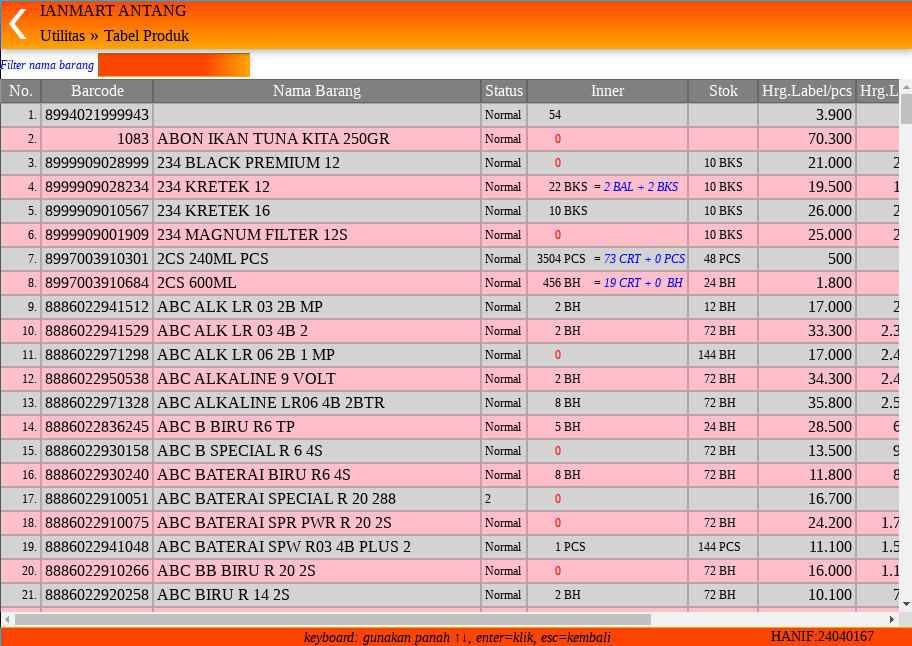Click the horizontal scrollbar right arrow
Viewport: 912px width, 646px height.
891,619
